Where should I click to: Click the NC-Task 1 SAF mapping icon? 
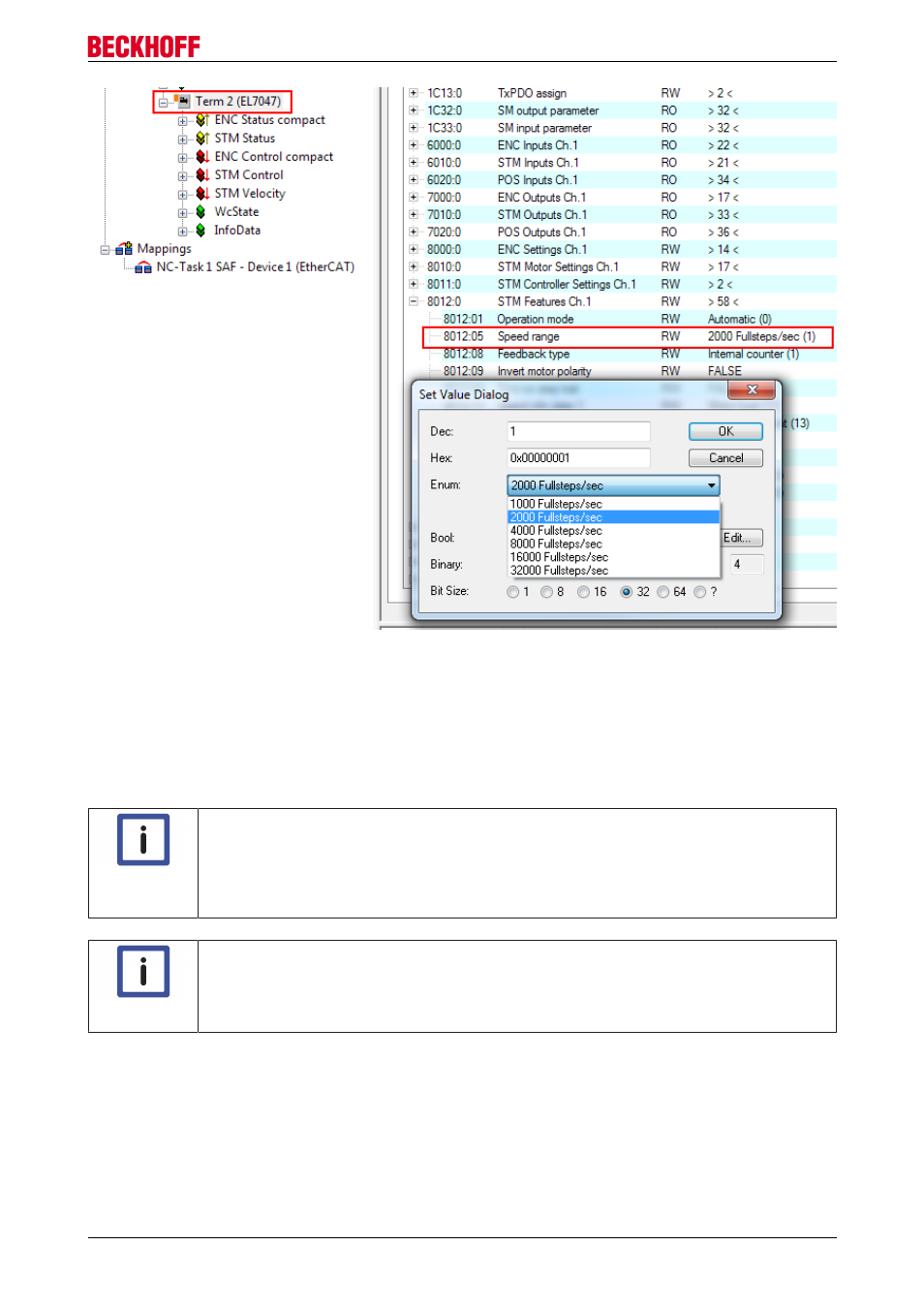coord(143,267)
